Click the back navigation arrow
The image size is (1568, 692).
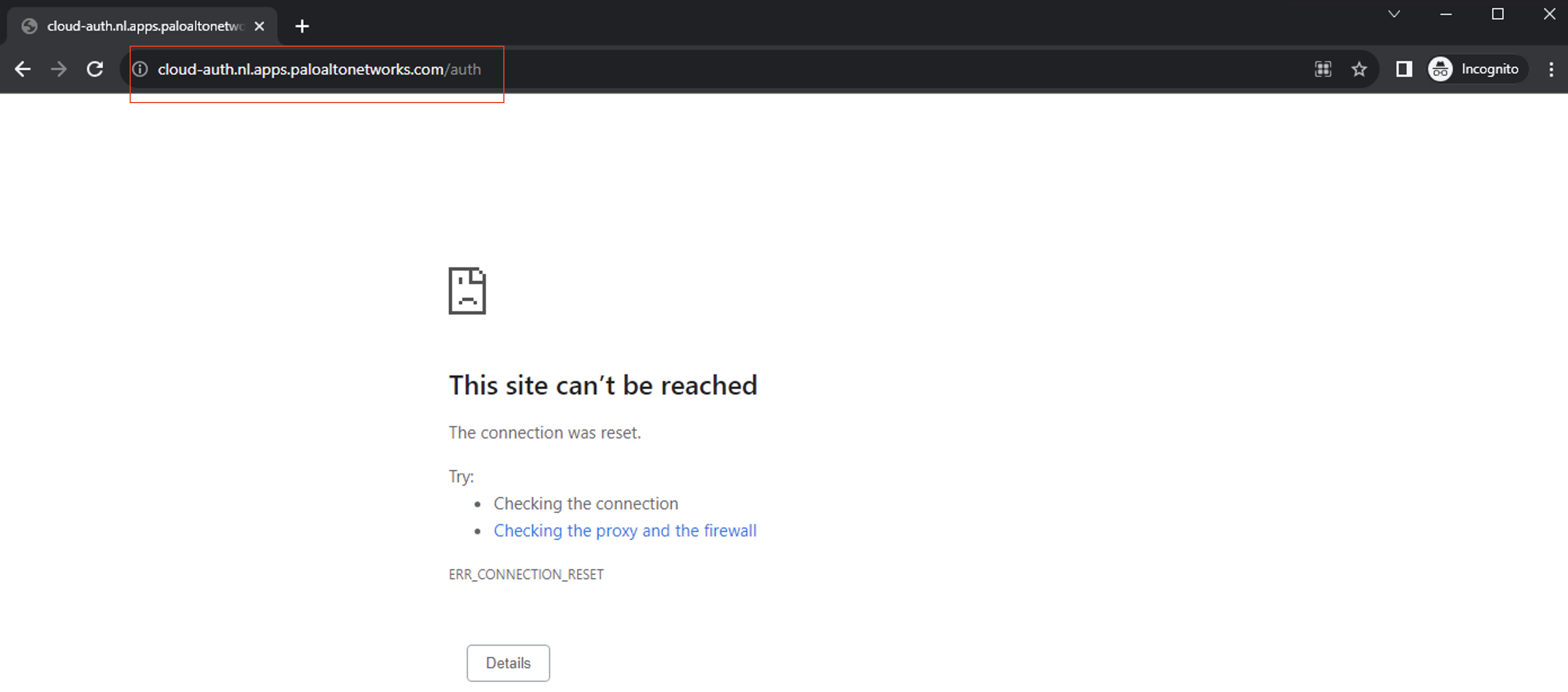click(23, 69)
